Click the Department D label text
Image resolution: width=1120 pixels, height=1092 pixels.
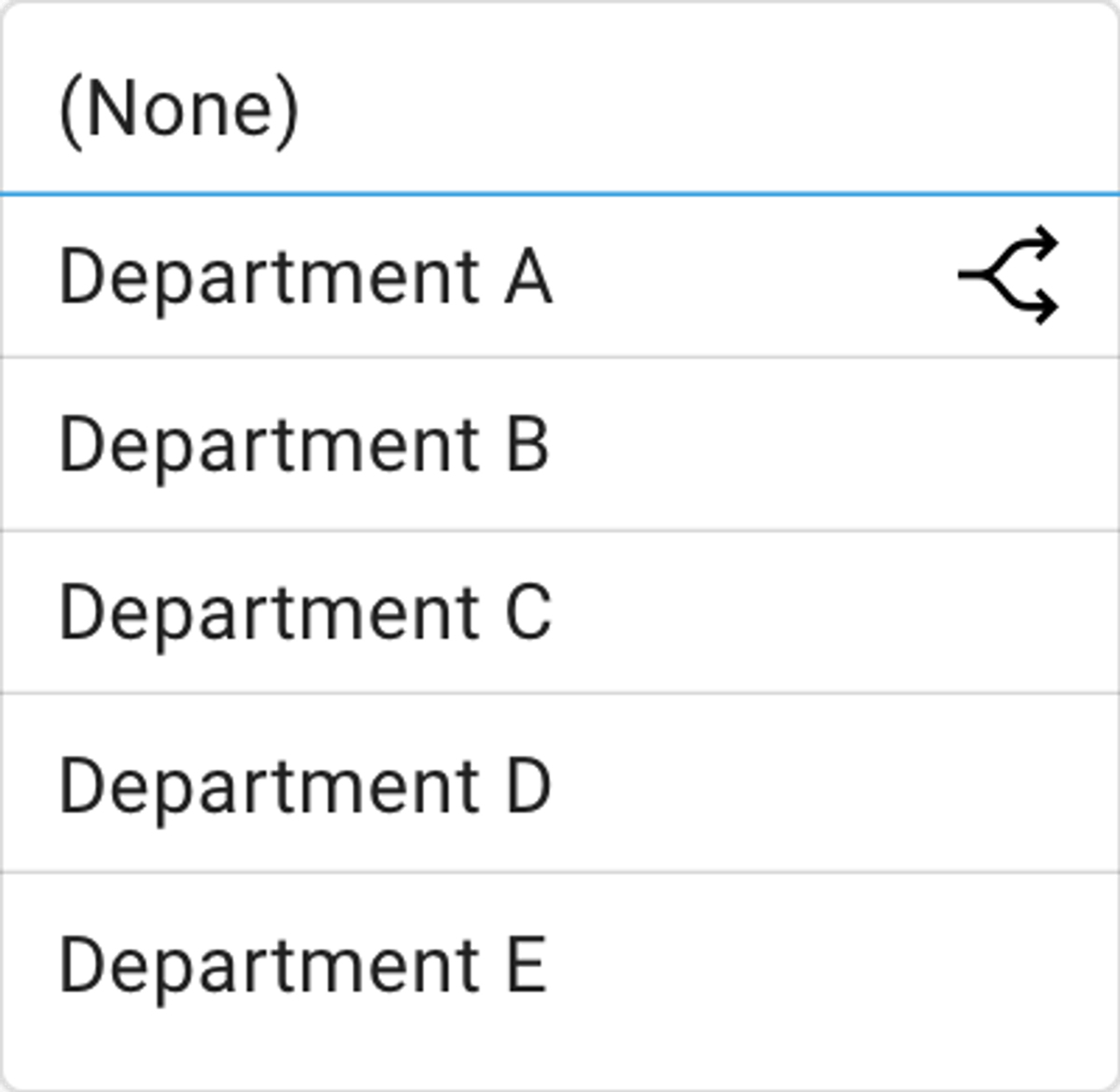click(305, 787)
